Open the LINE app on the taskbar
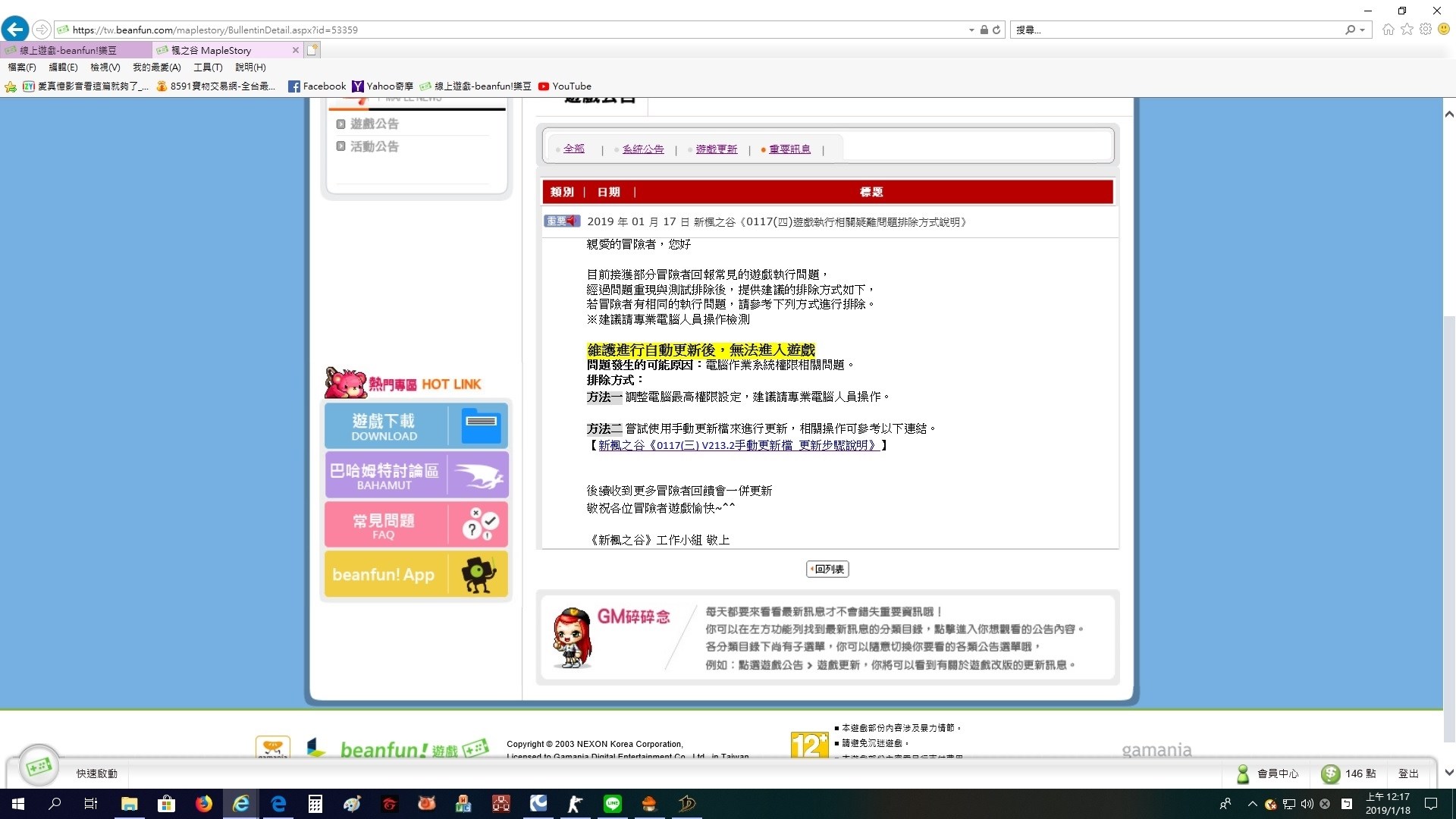Image resolution: width=1456 pixels, height=819 pixels. [x=613, y=804]
